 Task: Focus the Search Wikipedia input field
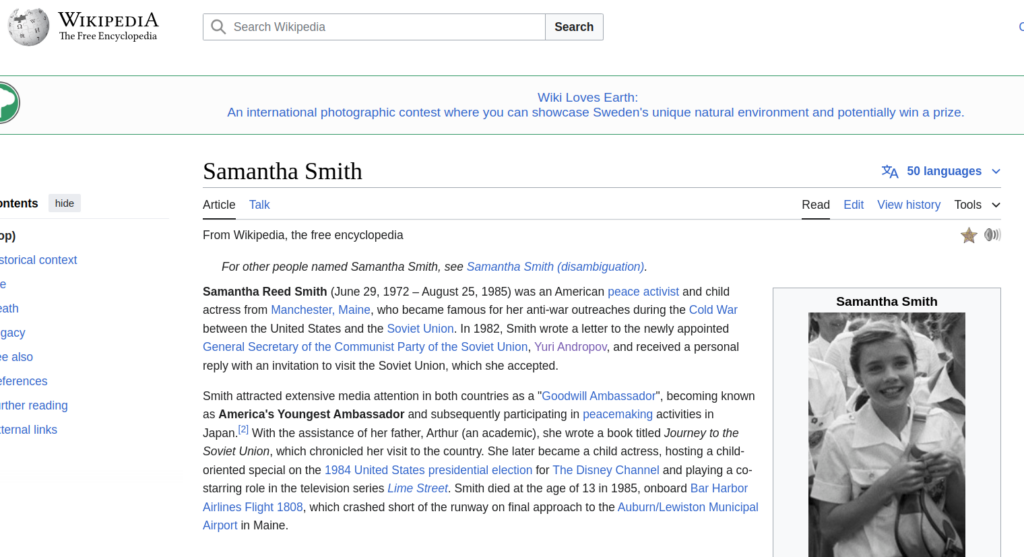click(385, 27)
